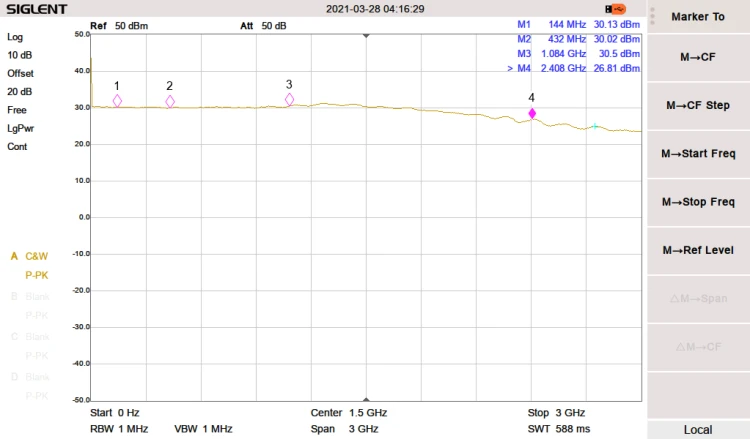The height and width of the screenshot is (439, 750).
Task: Click the RBW 1 MHz setting
Action: 119,429
